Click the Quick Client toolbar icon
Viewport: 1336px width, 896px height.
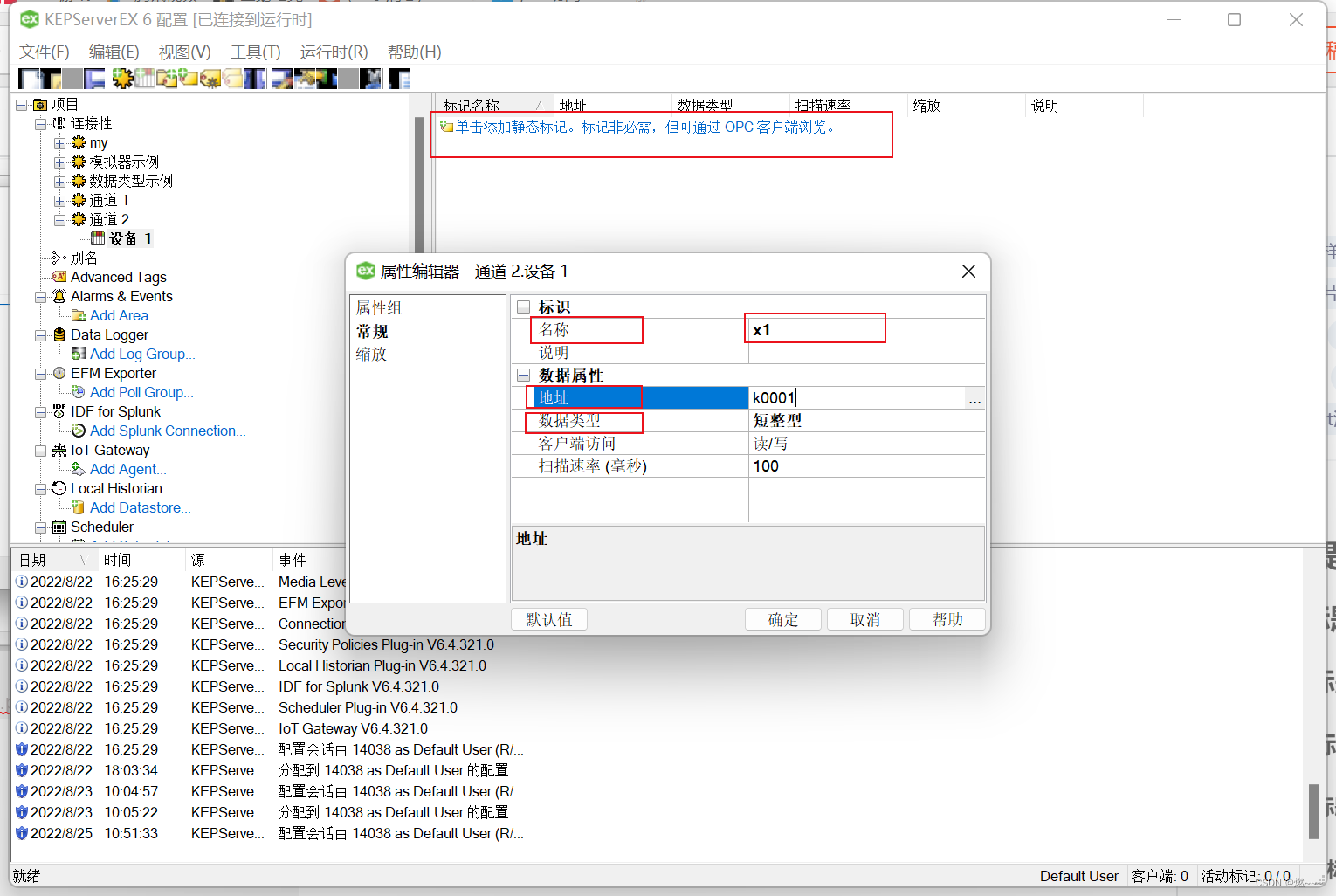click(x=399, y=79)
